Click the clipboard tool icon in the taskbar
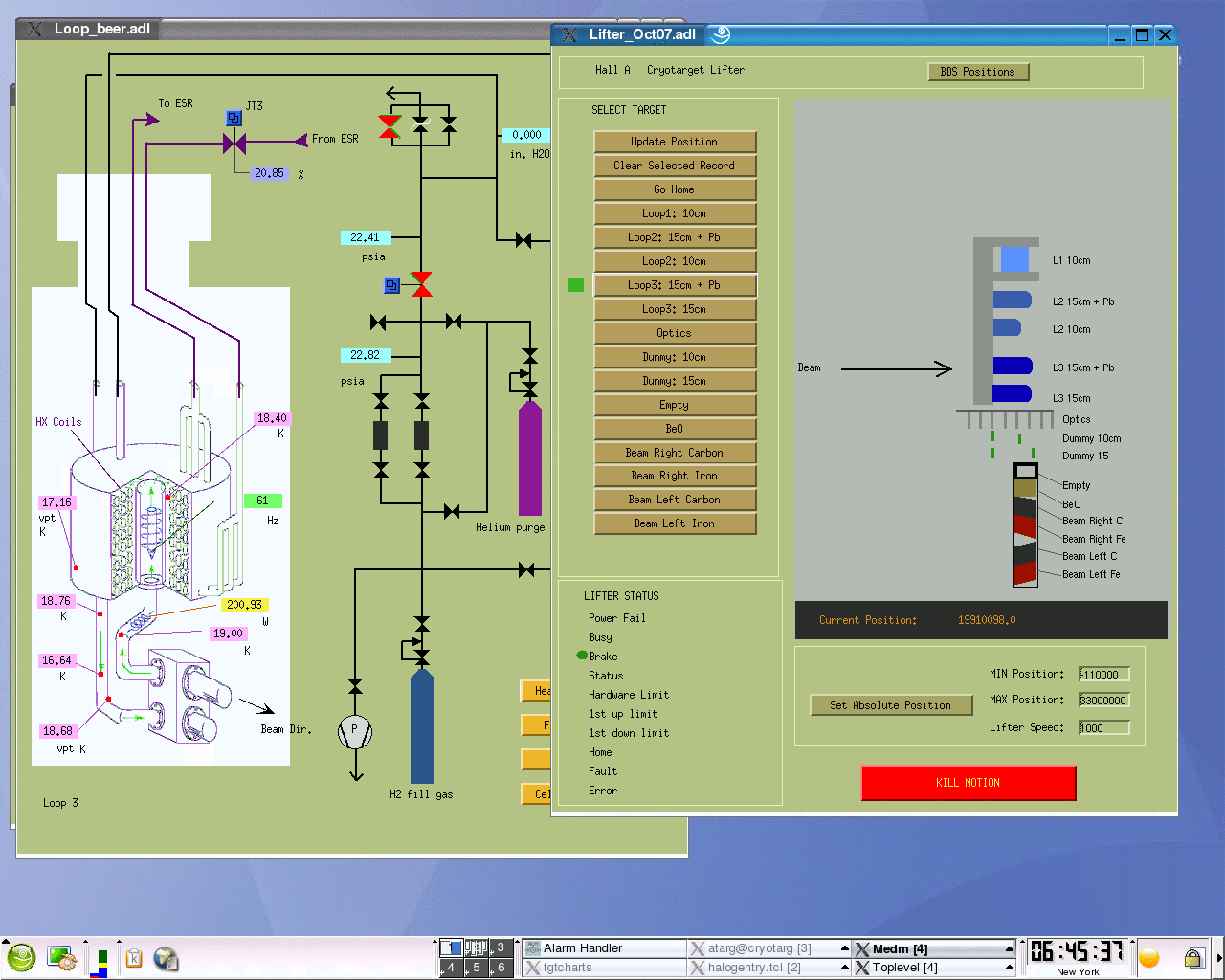 (x=134, y=958)
